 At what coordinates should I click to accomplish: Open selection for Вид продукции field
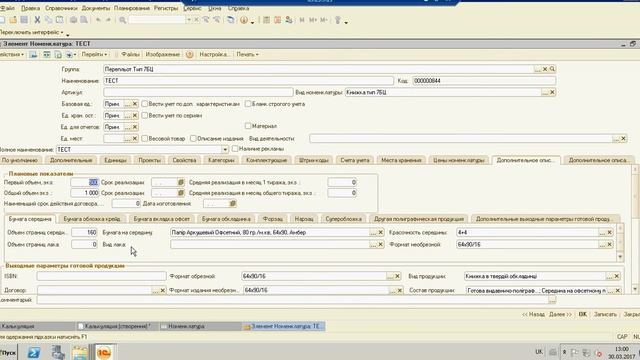(609, 276)
